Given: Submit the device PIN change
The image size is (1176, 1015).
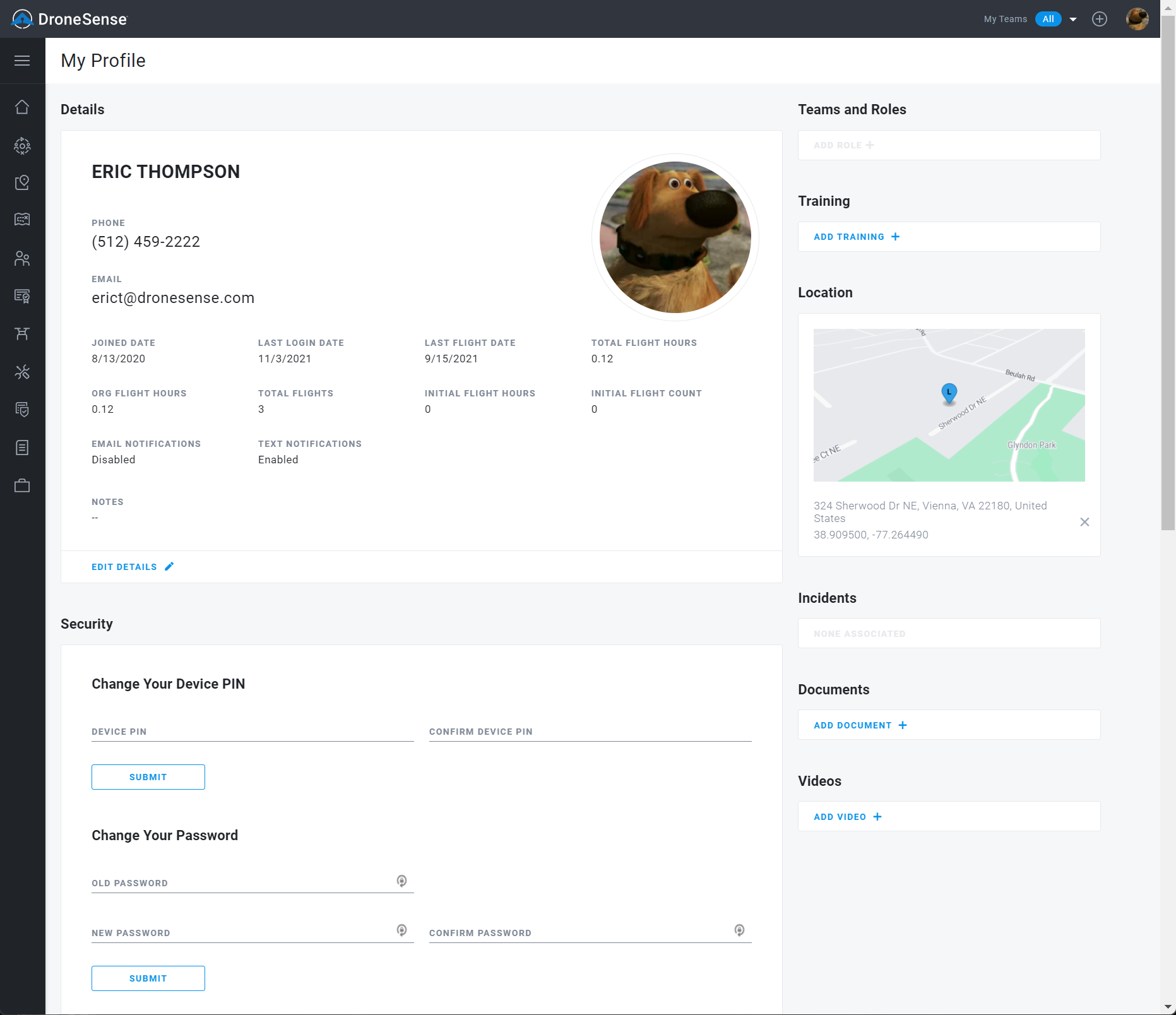Looking at the screenshot, I should pyautogui.click(x=148, y=777).
